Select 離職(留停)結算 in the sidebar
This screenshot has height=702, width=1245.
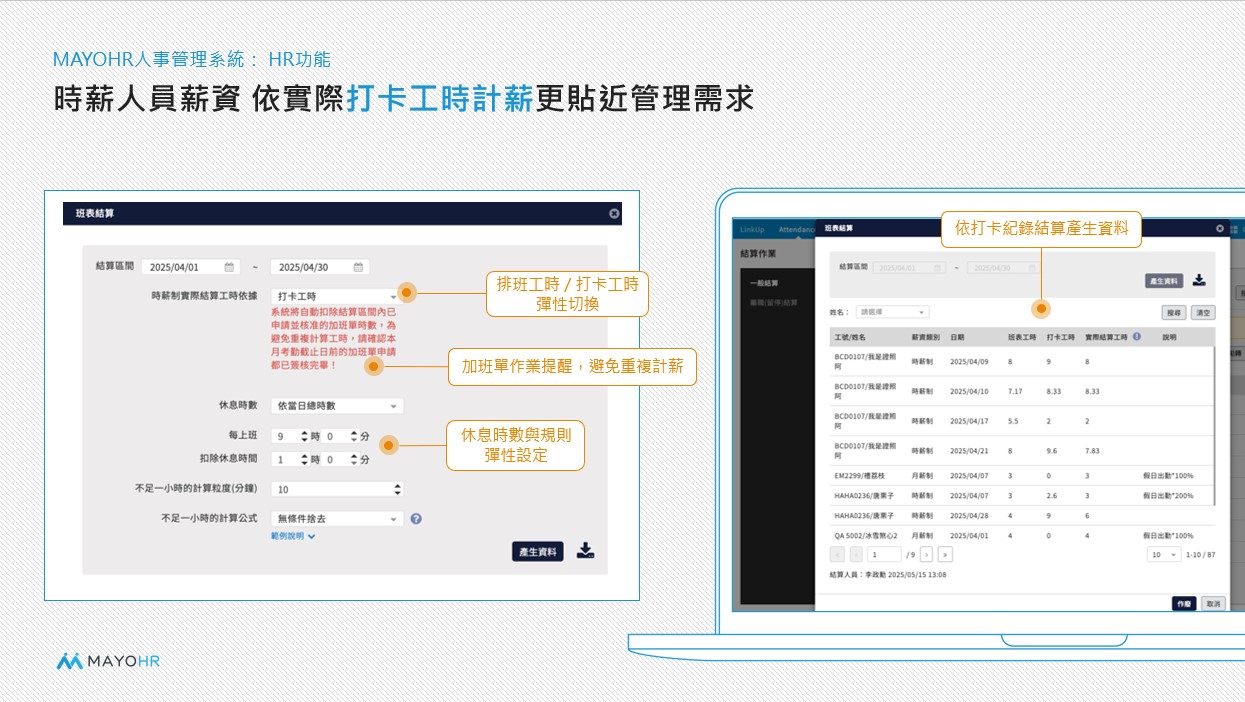773,302
